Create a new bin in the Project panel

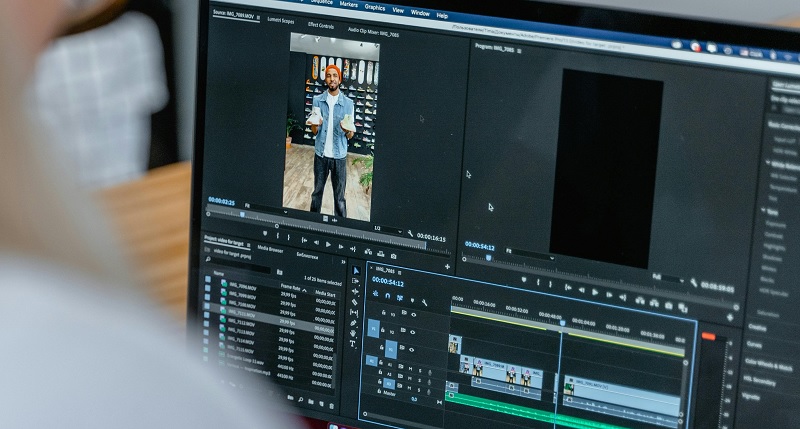point(311,401)
